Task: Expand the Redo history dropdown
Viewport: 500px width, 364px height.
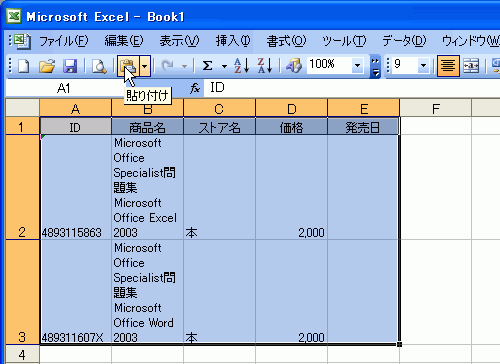Action: click(184, 66)
